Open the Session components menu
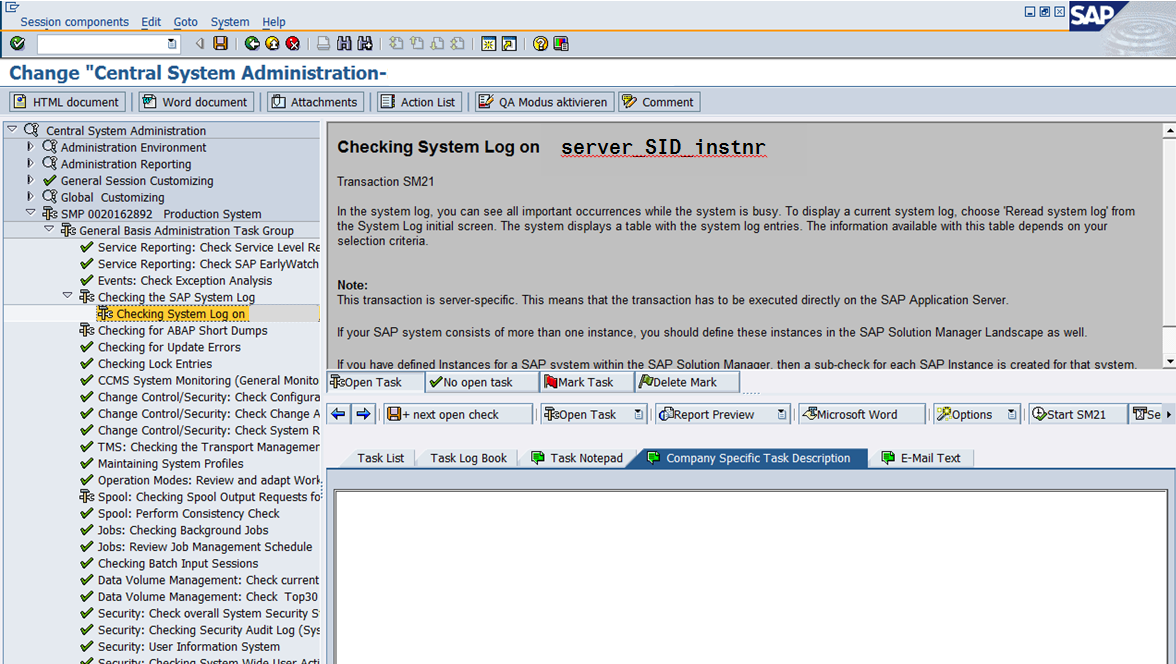This screenshot has height=664, width=1176. pyautogui.click(x=74, y=22)
